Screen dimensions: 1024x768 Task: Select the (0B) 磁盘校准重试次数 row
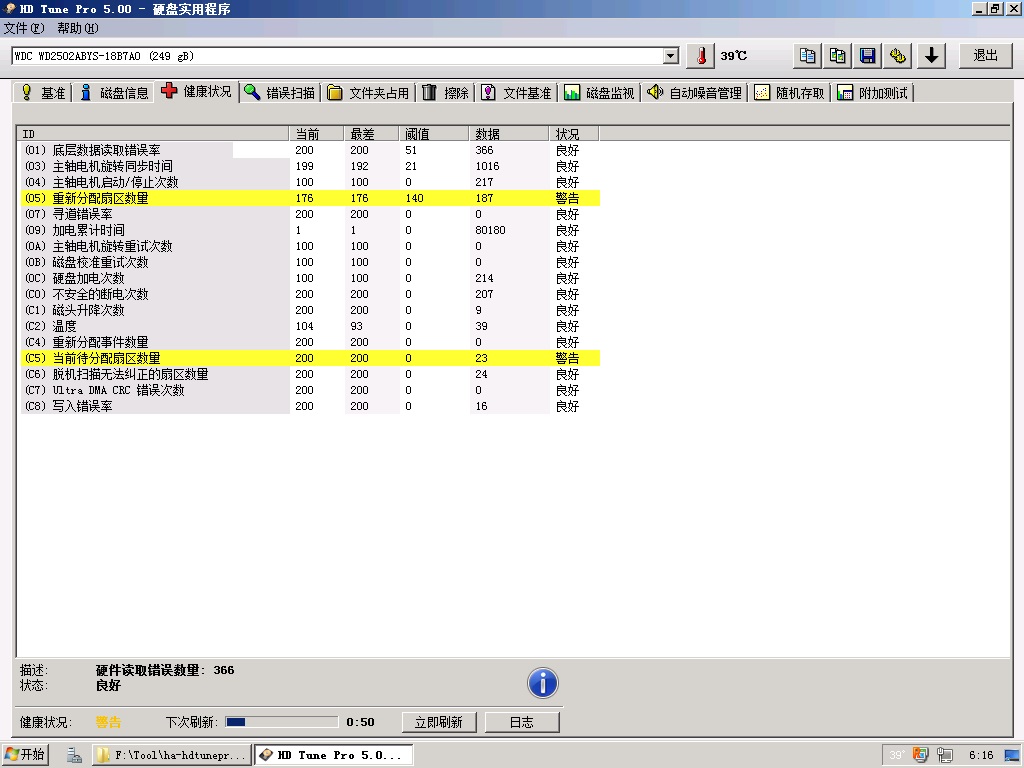[x=310, y=262]
